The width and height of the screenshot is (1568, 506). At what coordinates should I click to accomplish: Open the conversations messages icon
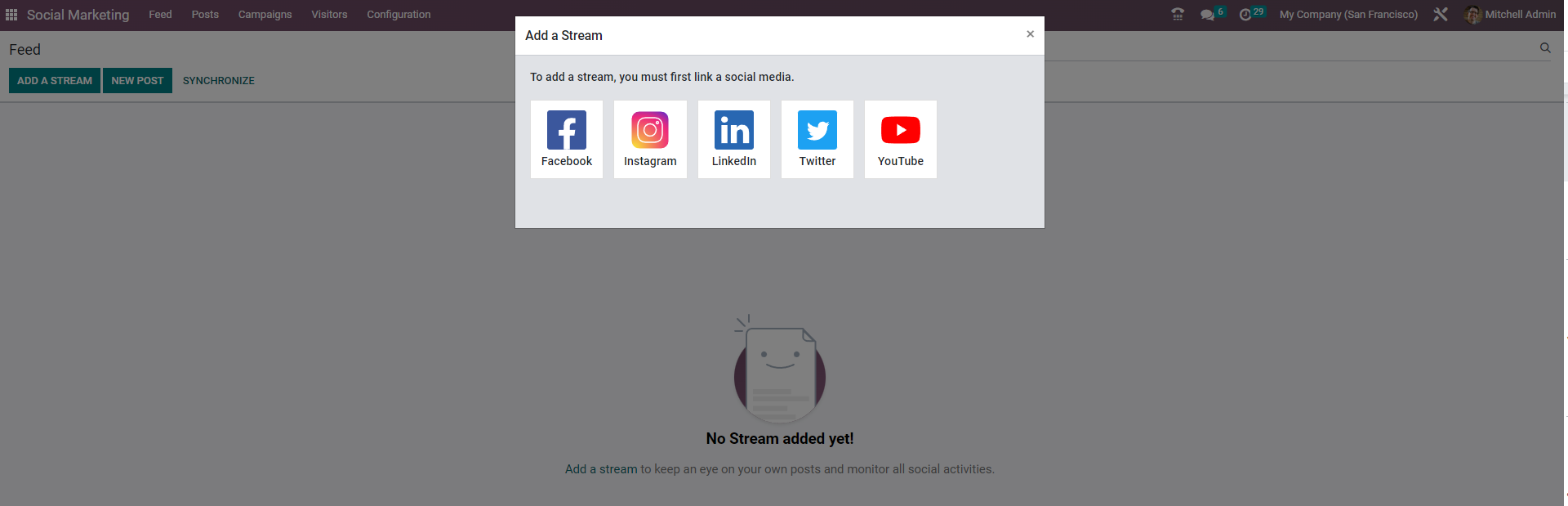point(1208,15)
